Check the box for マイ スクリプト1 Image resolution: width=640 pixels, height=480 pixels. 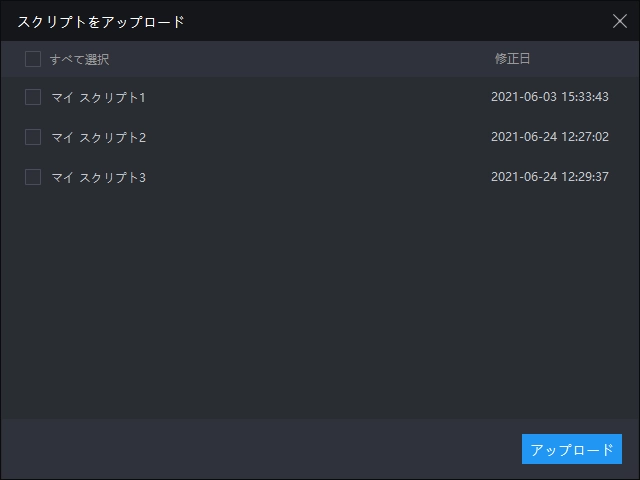[33, 97]
